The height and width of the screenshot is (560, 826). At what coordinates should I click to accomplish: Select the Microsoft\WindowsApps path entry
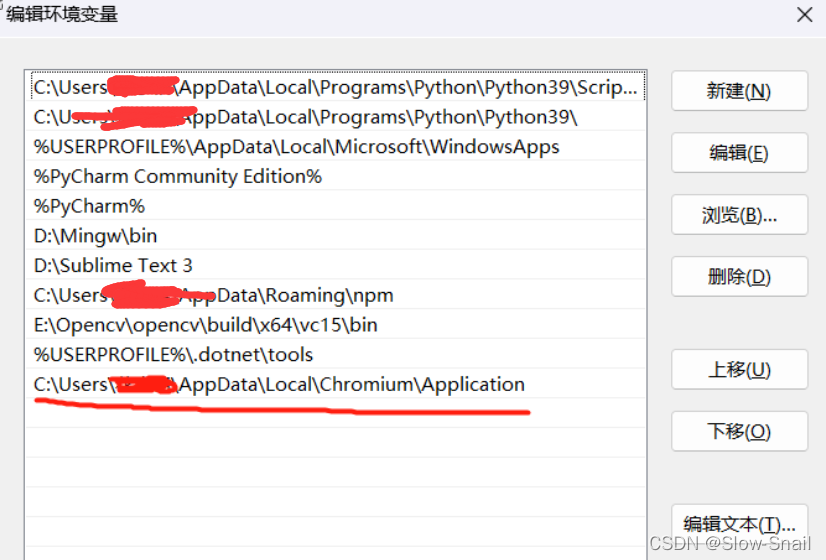(x=336, y=146)
